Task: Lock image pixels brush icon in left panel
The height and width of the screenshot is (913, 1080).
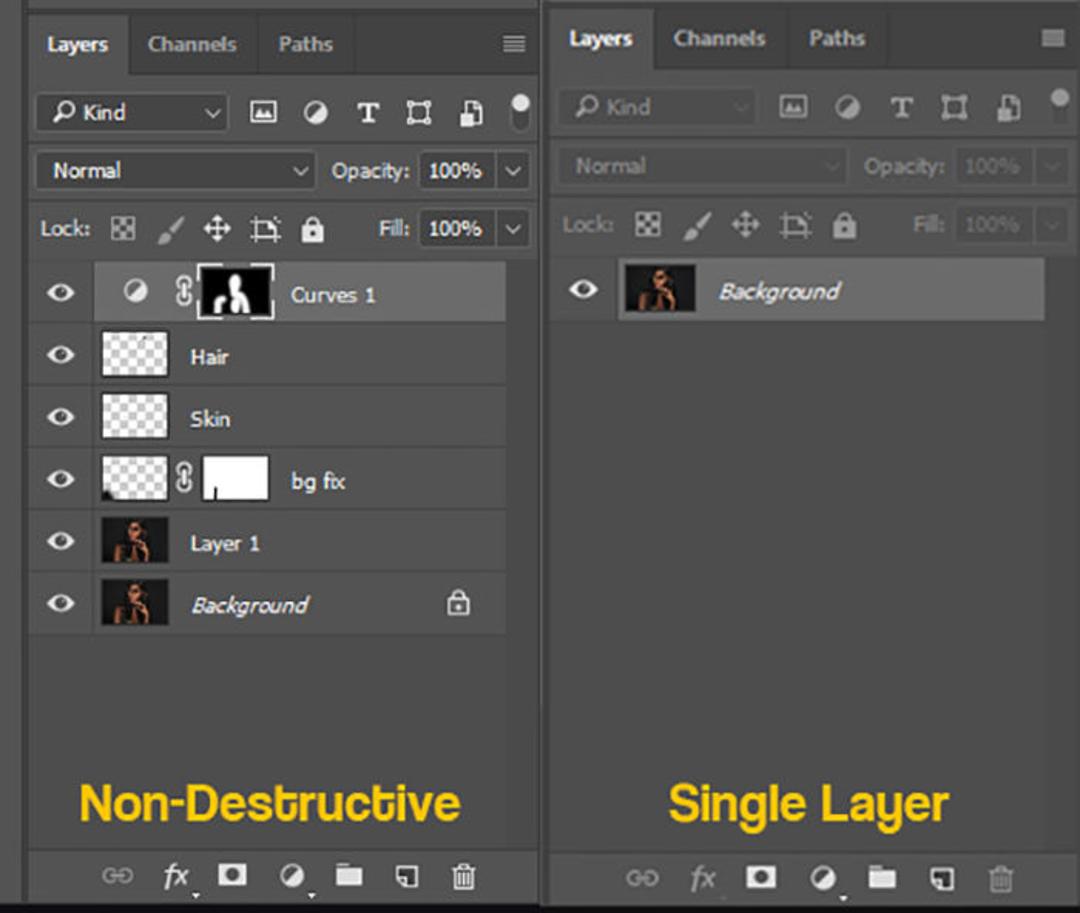Action: (171, 229)
